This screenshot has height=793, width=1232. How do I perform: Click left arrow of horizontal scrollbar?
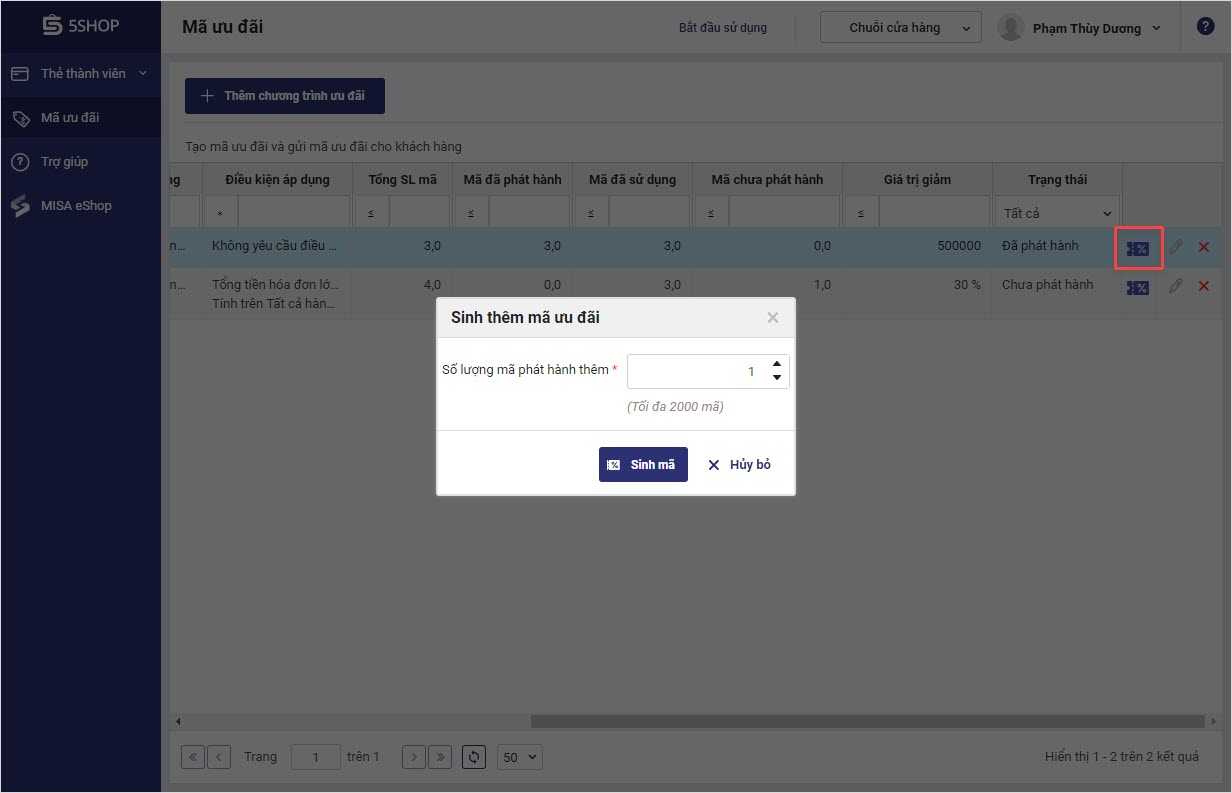pyautogui.click(x=178, y=721)
